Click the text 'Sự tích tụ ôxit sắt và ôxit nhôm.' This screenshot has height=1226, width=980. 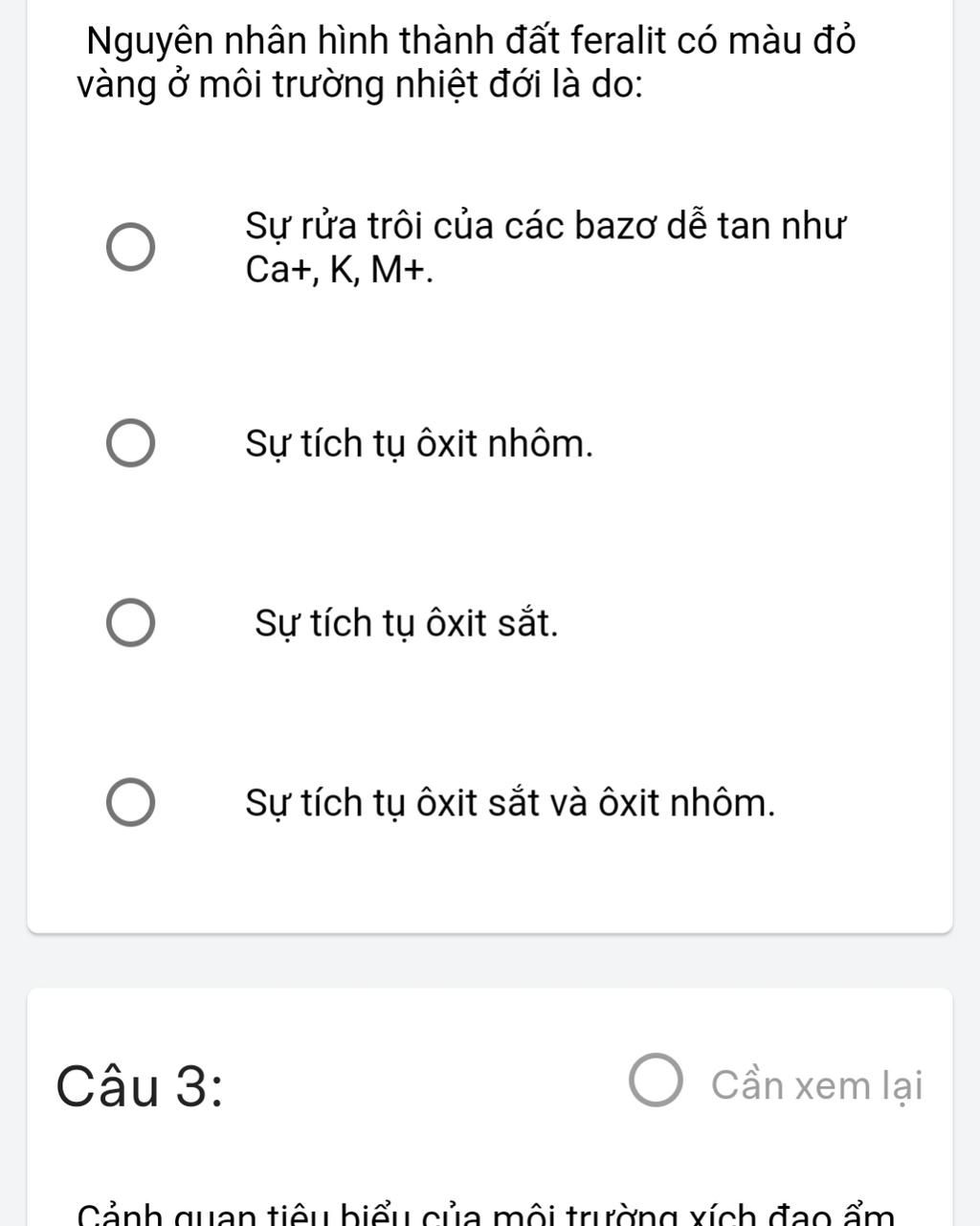pyautogui.click(x=510, y=802)
